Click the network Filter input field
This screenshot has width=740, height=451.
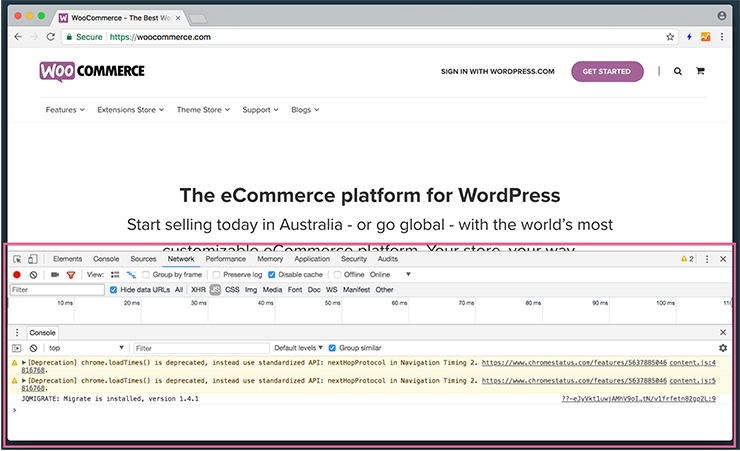pos(57,290)
